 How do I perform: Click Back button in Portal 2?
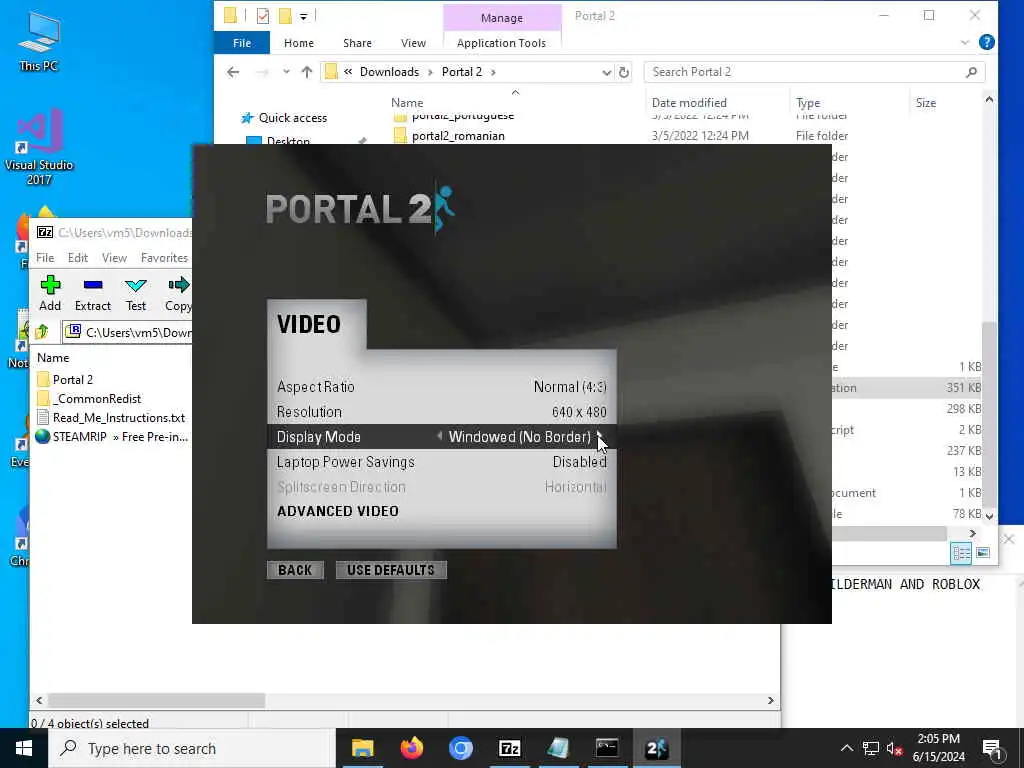(x=295, y=570)
